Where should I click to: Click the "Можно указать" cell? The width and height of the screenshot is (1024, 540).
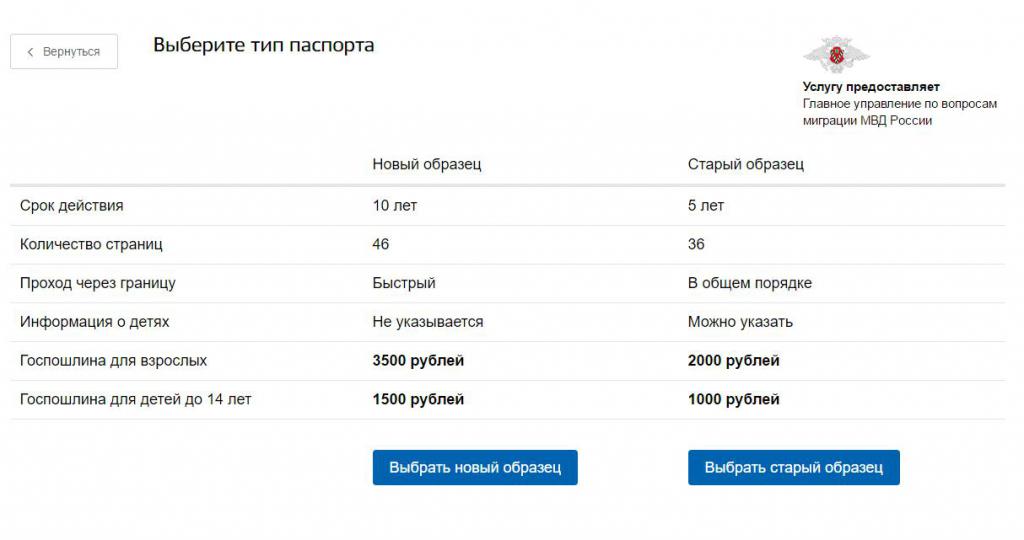tap(740, 322)
